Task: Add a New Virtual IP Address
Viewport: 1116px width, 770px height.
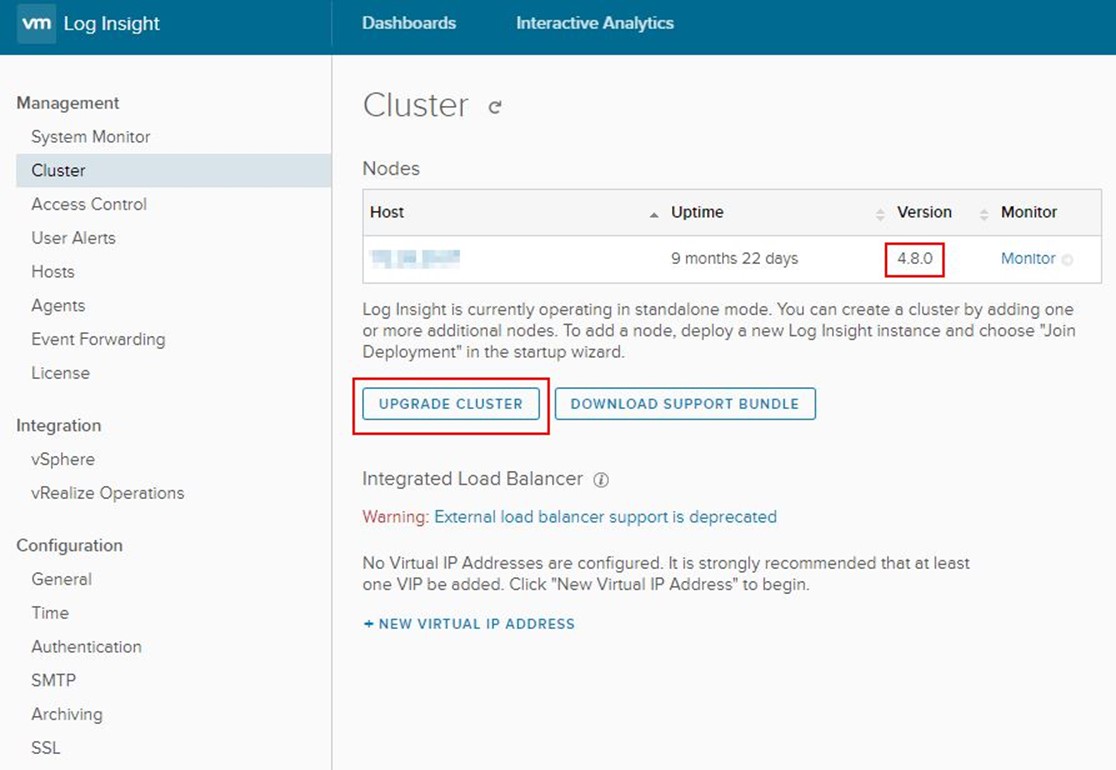Action: 469,624
